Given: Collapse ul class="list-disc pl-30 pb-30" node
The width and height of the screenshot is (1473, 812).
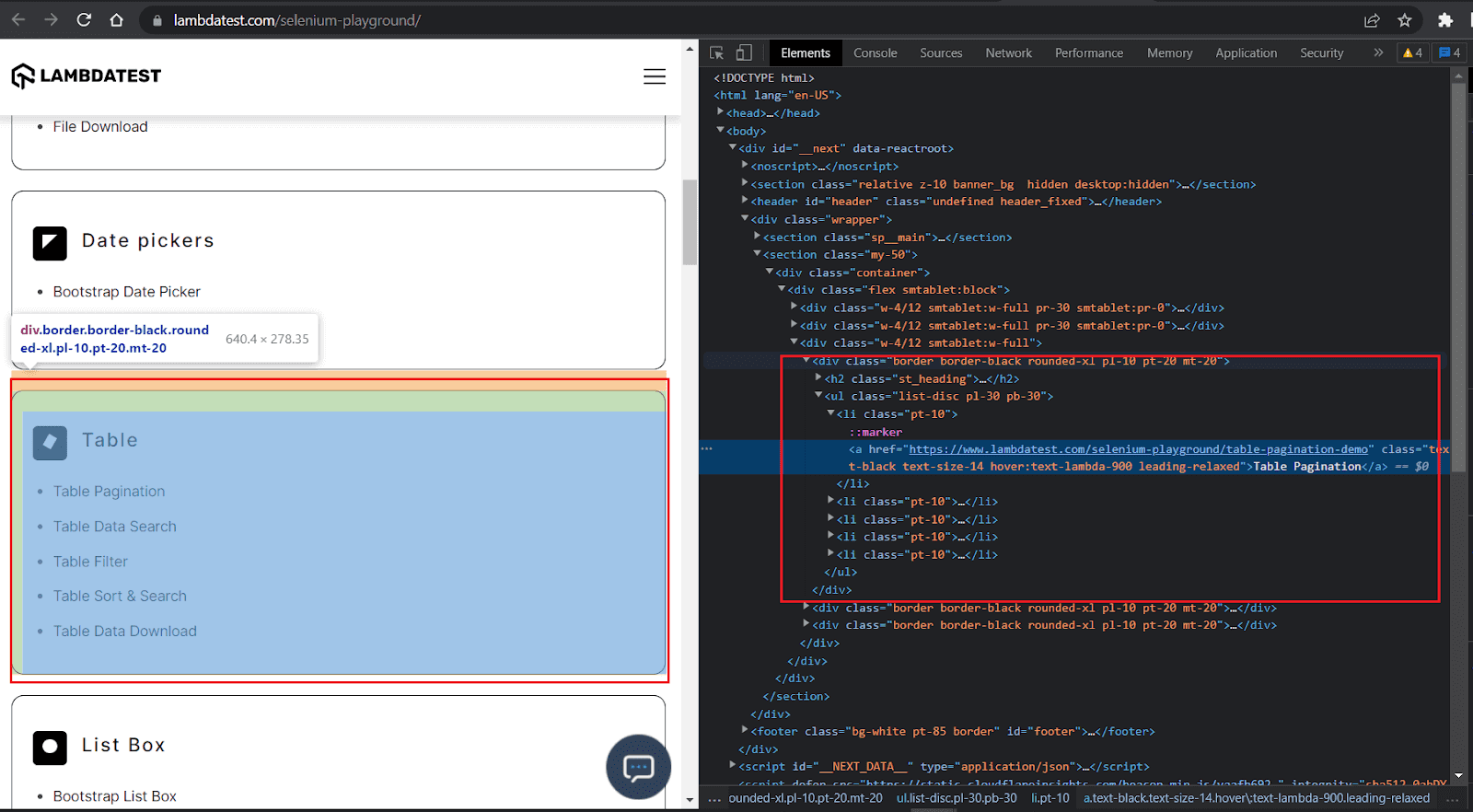Looking at the screenshot, I should click(x=818, y=395).
